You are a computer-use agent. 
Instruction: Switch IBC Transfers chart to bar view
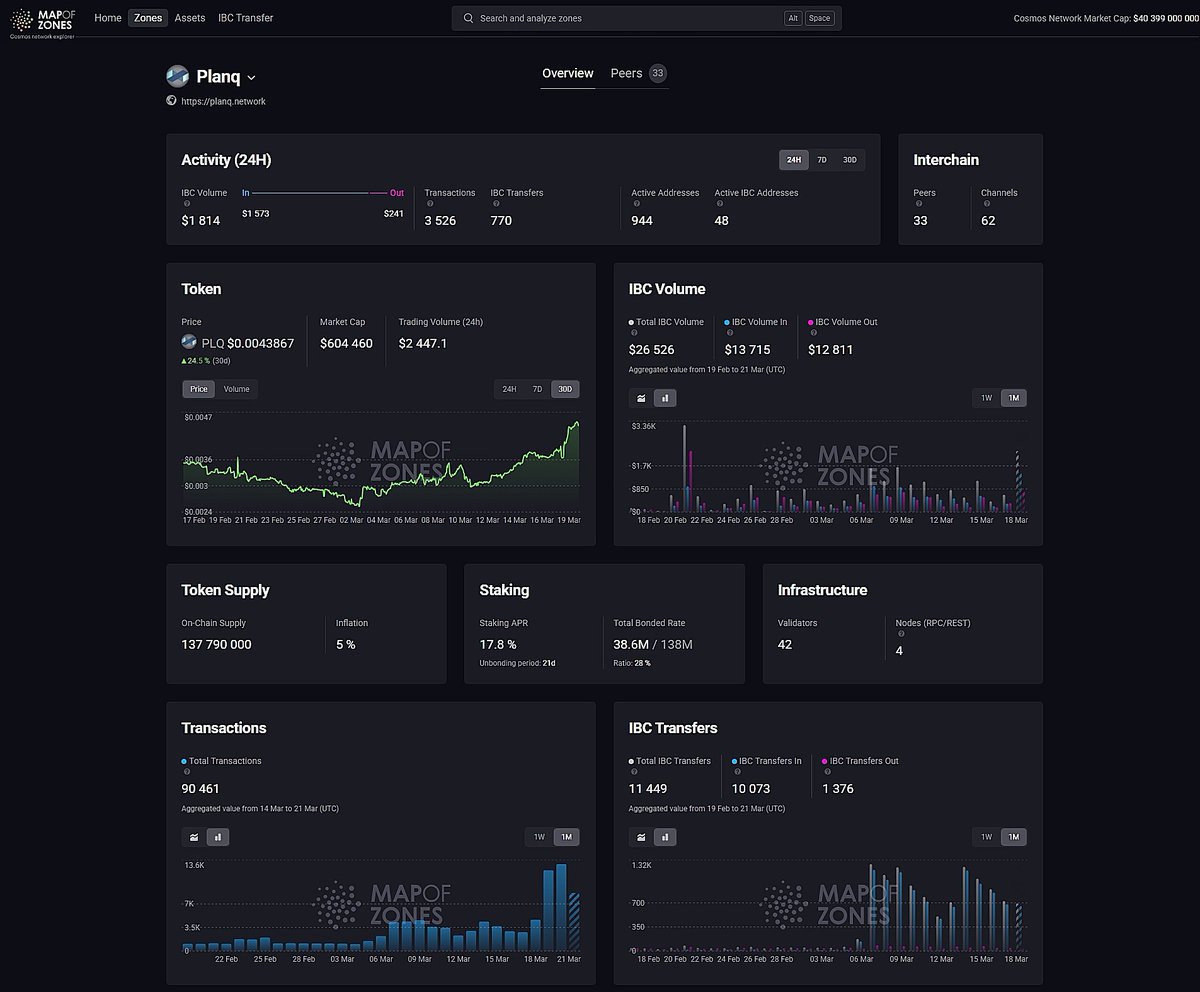(665, 837)
